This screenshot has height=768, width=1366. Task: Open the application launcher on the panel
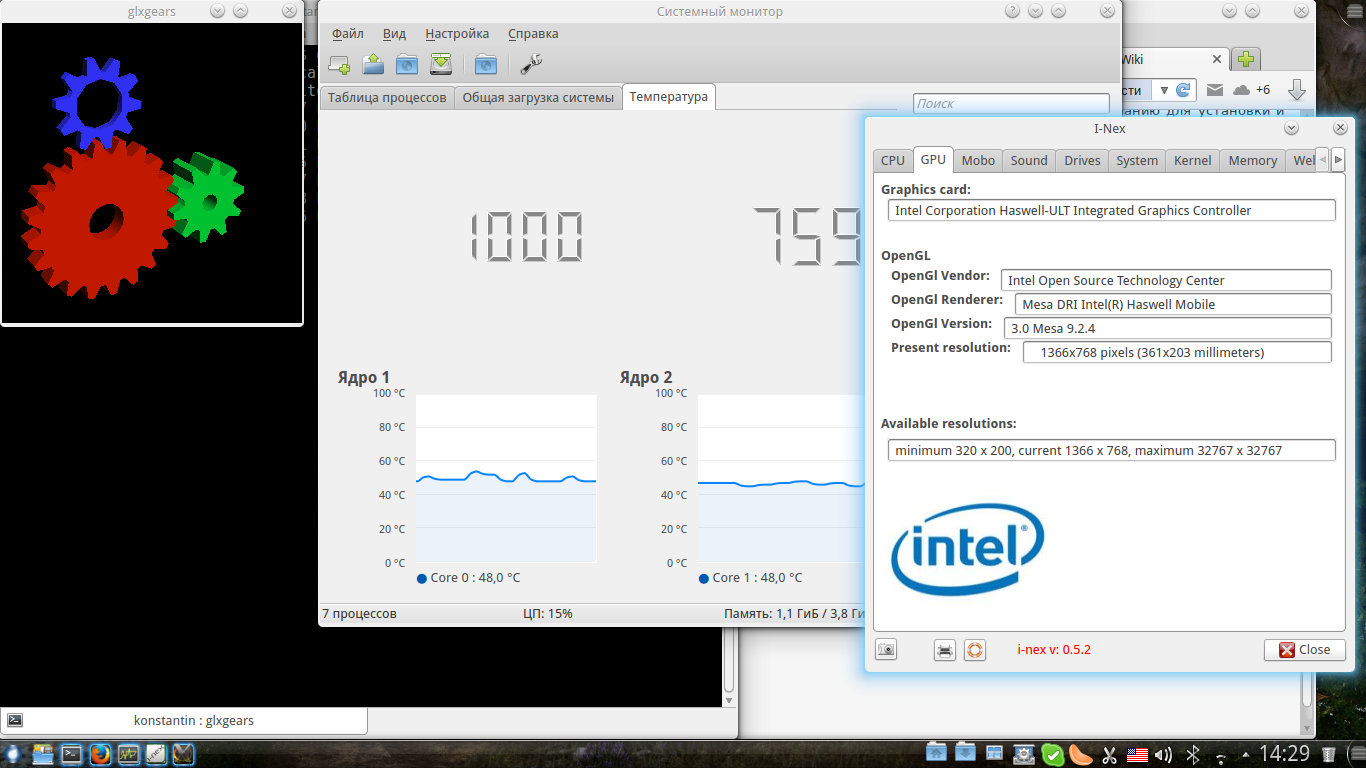[x=15, y=754]
